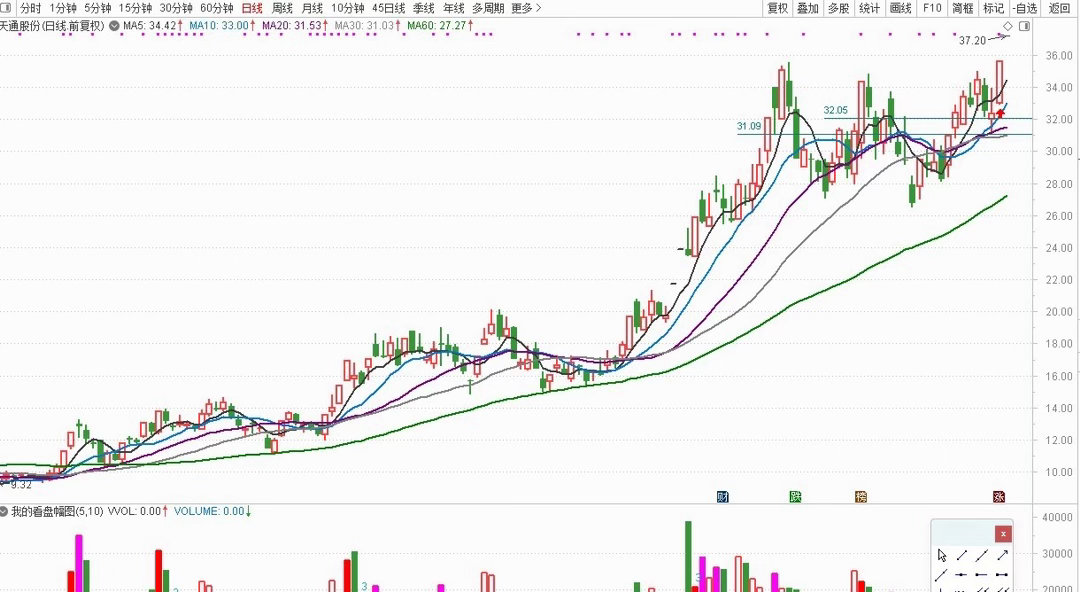This screenshot has height=592, width=1080.
Task: Click the diamond icon above the price axis
Action: click(x=1008, y=26)
